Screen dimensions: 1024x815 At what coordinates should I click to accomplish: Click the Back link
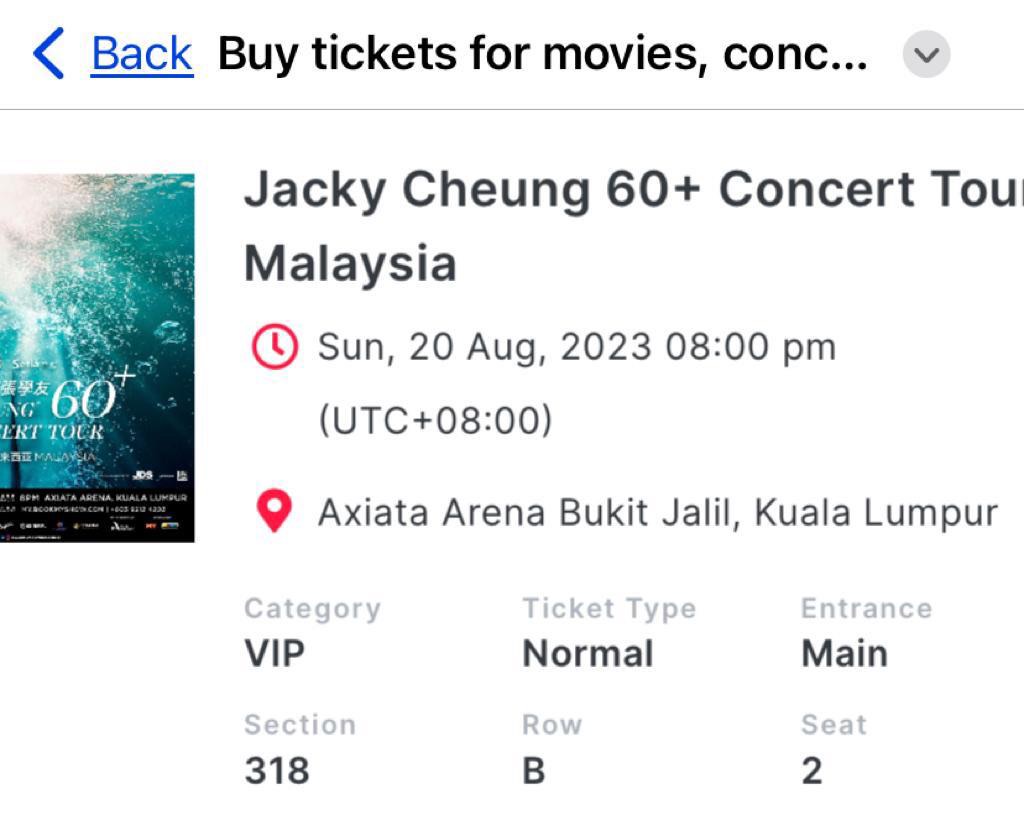[x=139, y=53]
